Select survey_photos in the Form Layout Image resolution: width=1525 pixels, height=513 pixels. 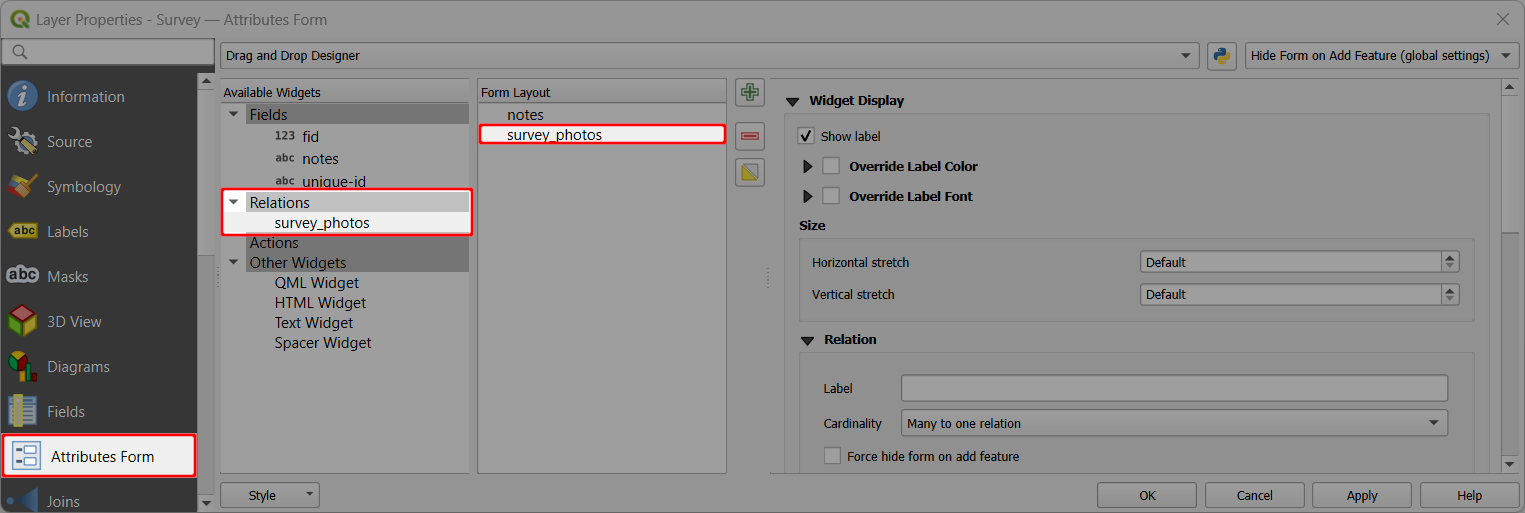click(554, 135)
